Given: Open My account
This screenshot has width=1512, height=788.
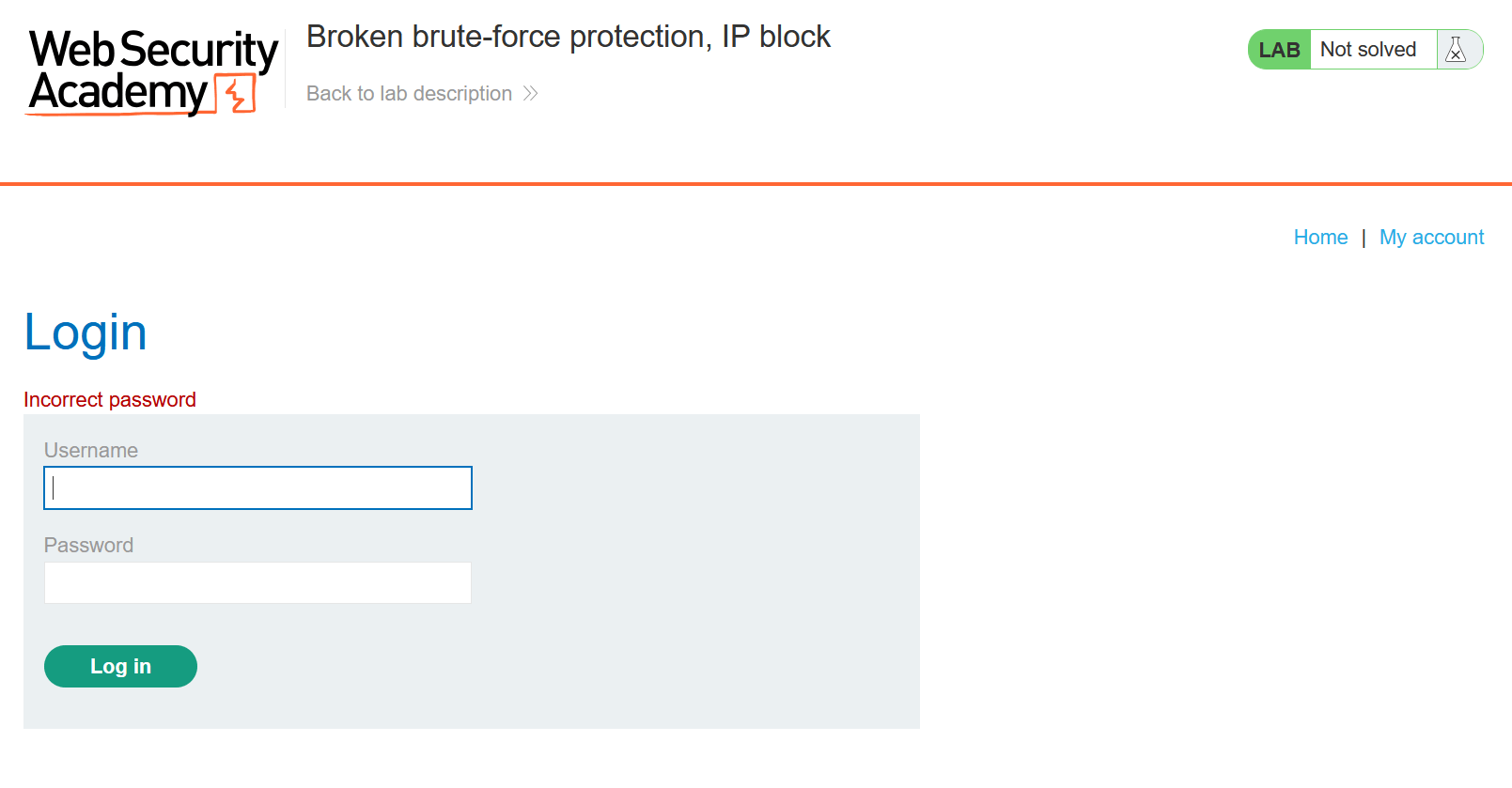Looking at the screenshot, I should [1431, 237].
